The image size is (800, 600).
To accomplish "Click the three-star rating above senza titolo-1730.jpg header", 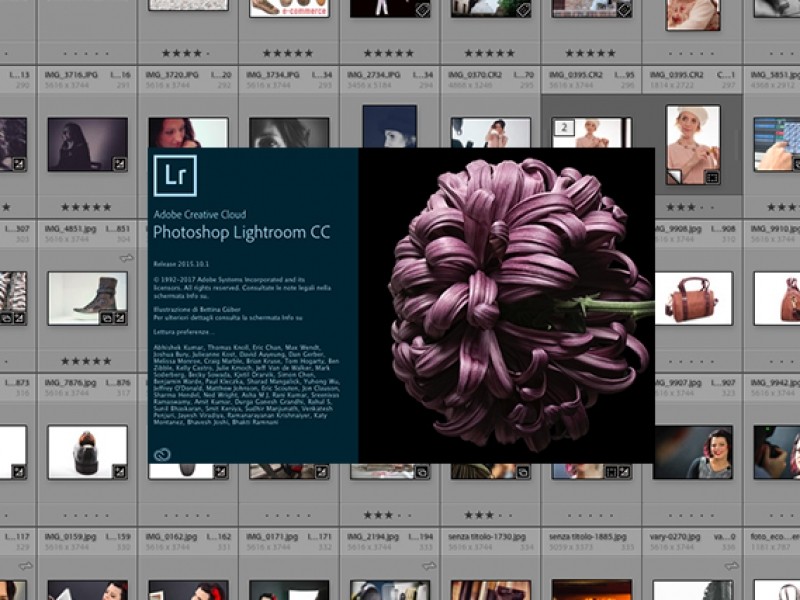I will 490,515.
